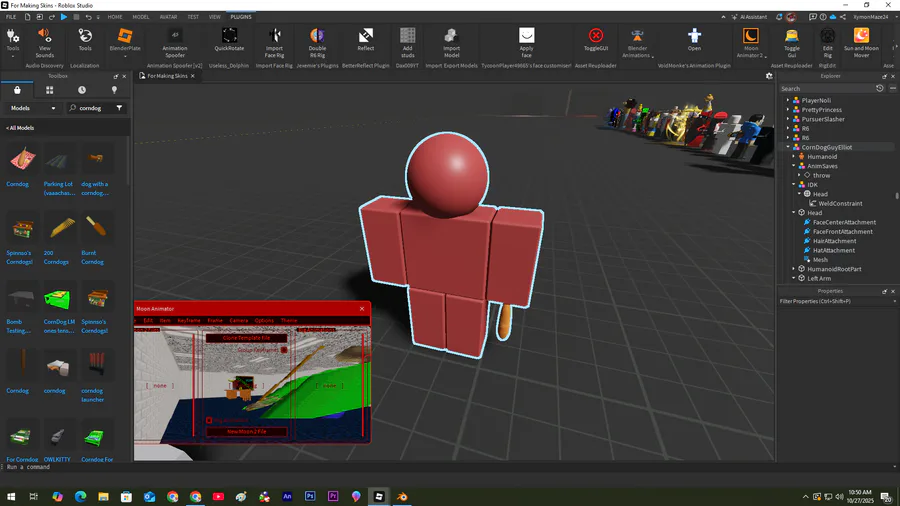
Task: Expand the PrettyPrincess model in Explorer
Action: tap(788, 110)
